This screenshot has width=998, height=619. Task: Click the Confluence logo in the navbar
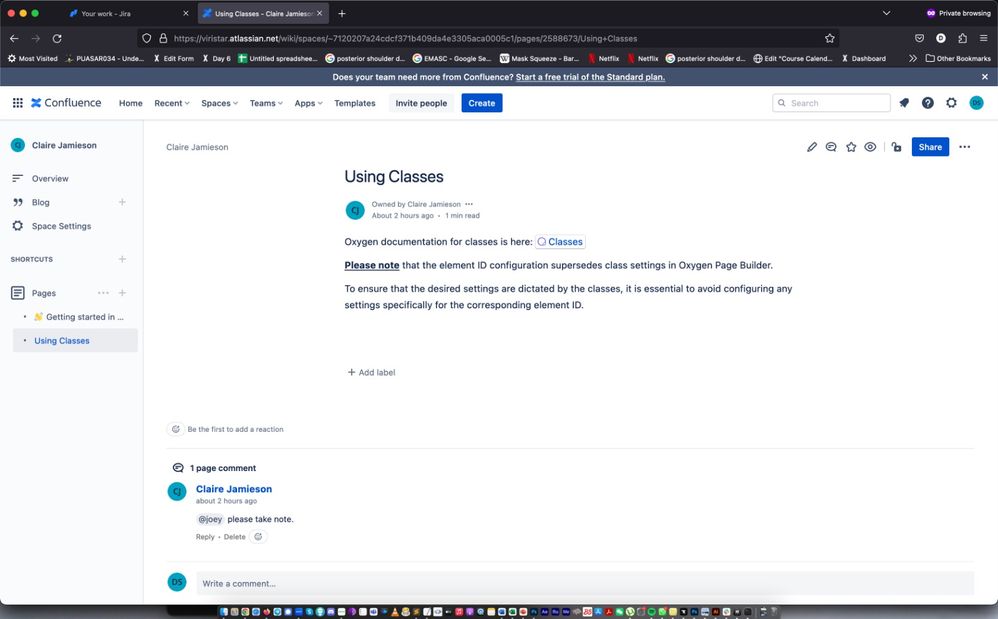(66, 102)
